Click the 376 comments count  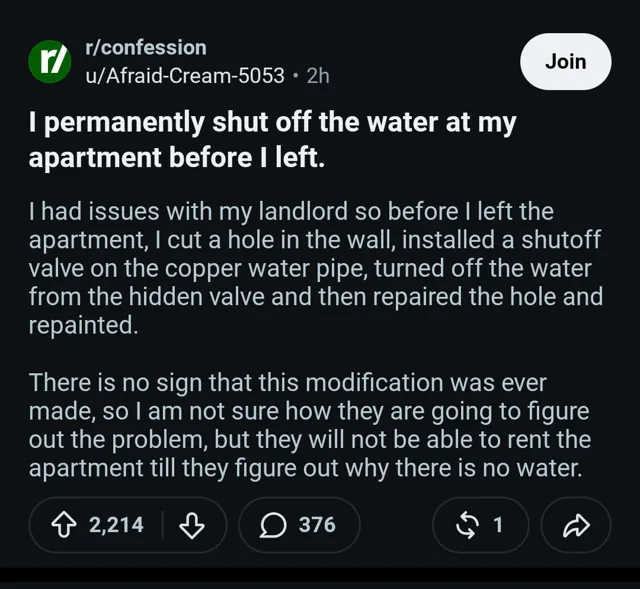(x=317, y=525)
